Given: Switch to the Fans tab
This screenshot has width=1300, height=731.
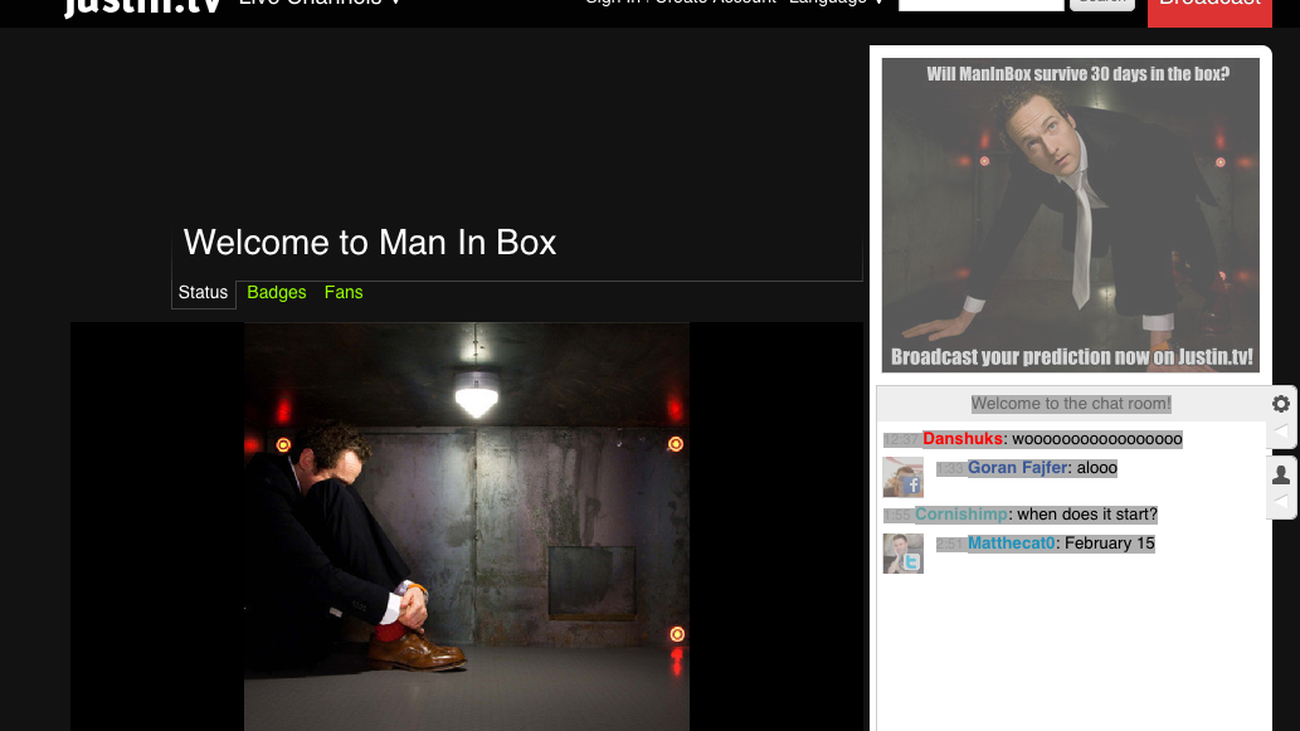Looking at the screenshot, I should tap(343, 293).
